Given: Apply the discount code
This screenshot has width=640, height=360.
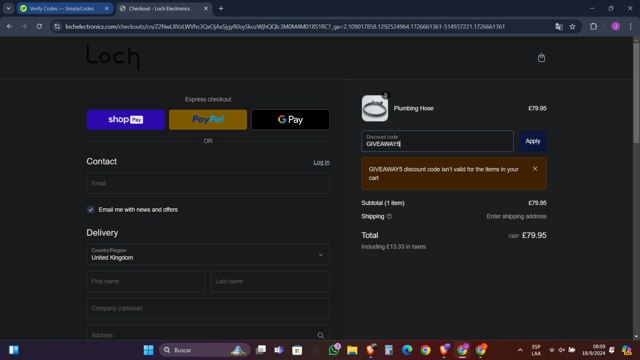Looking at the screenshot, I should pyautogui.click(x=533, y=141).
